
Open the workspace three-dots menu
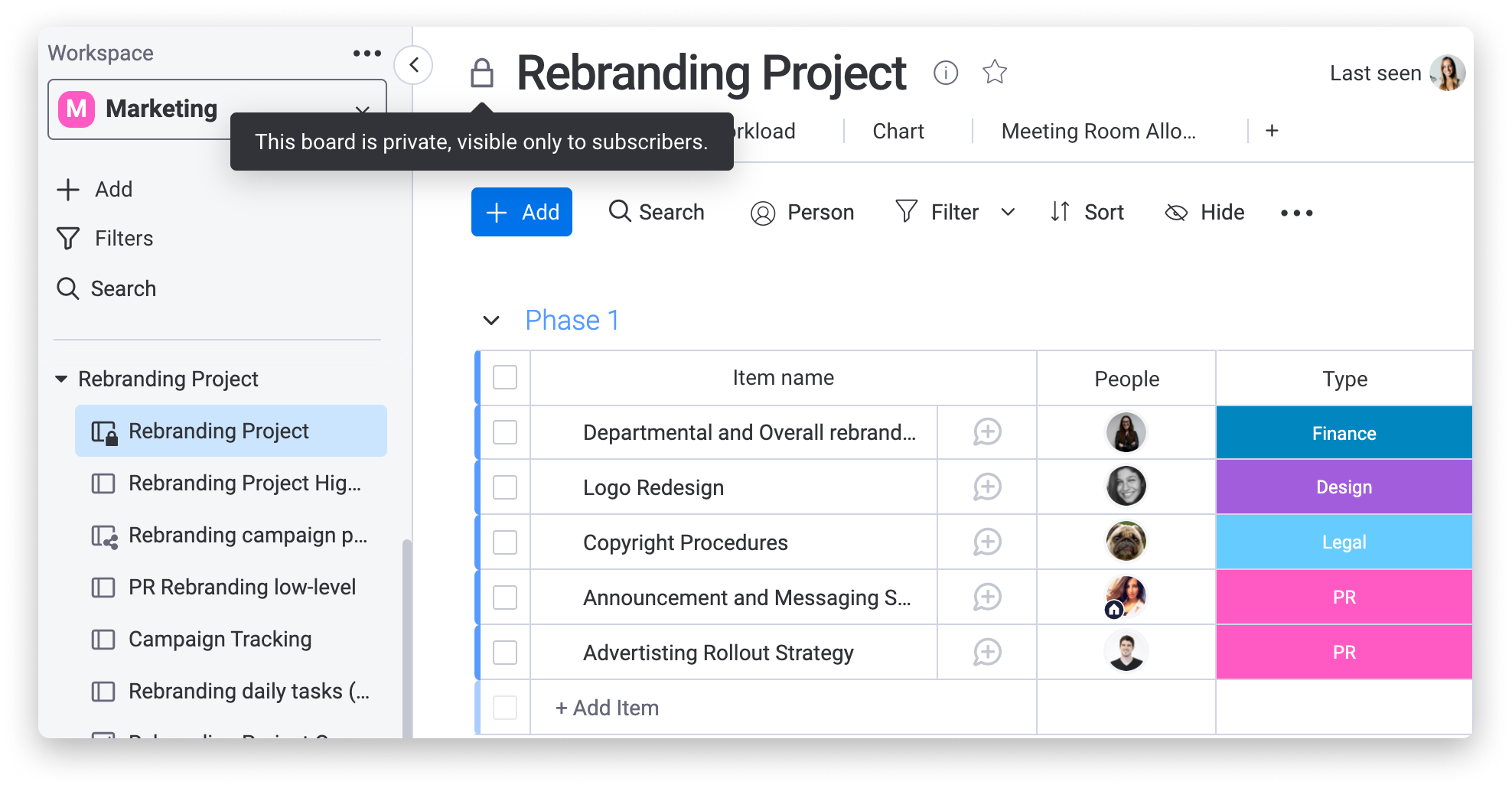coord(367,53)
